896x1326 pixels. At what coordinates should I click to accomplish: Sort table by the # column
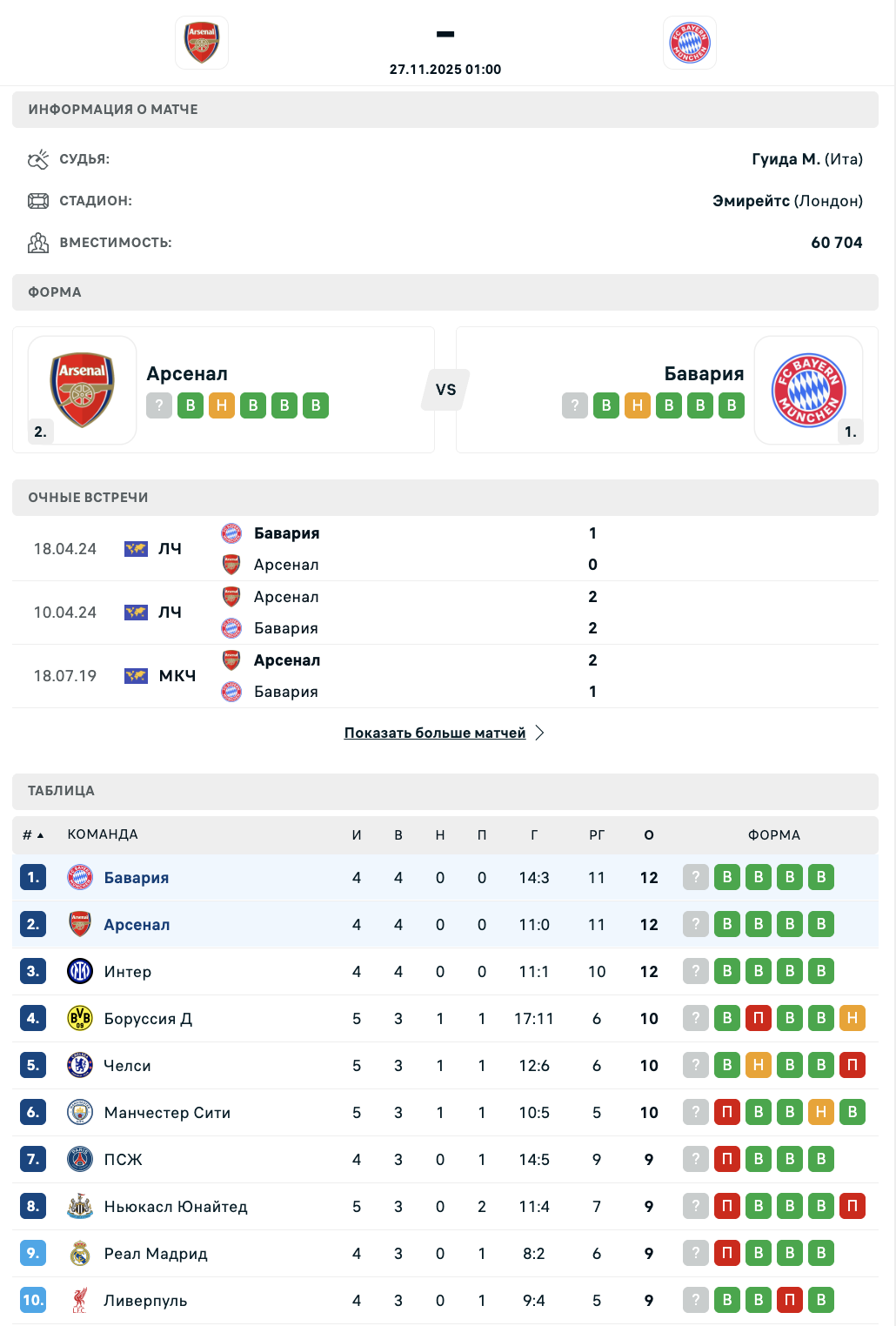tap(32, 835)
